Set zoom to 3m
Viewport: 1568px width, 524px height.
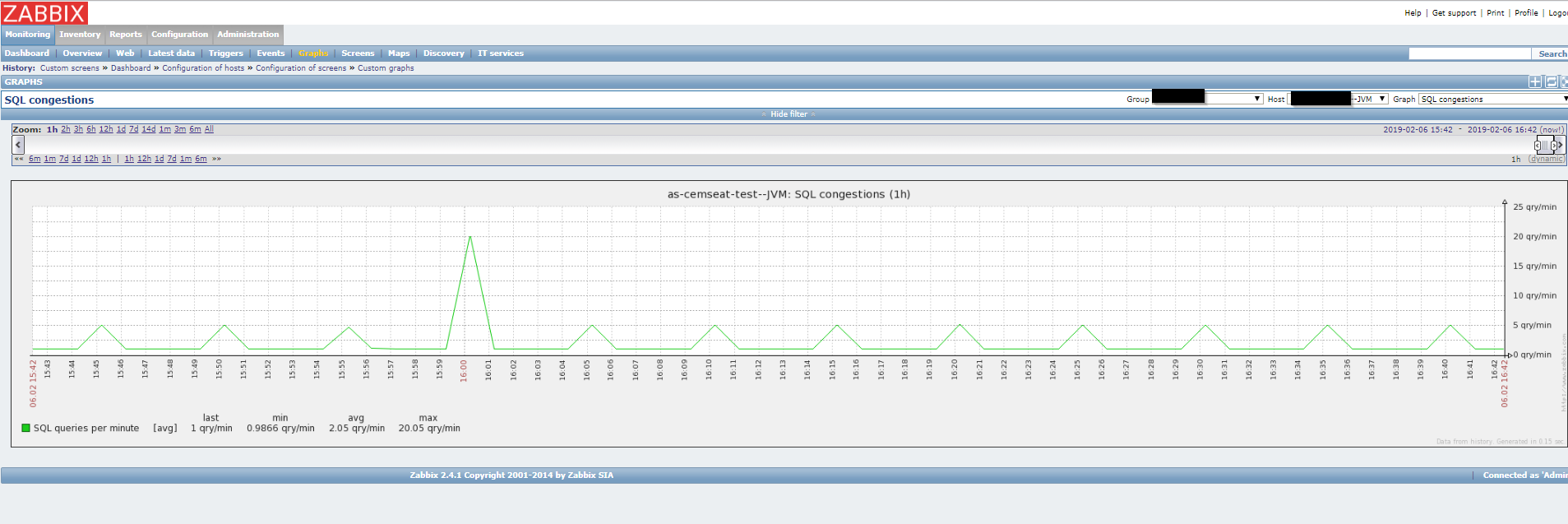(x=180, y=129)
